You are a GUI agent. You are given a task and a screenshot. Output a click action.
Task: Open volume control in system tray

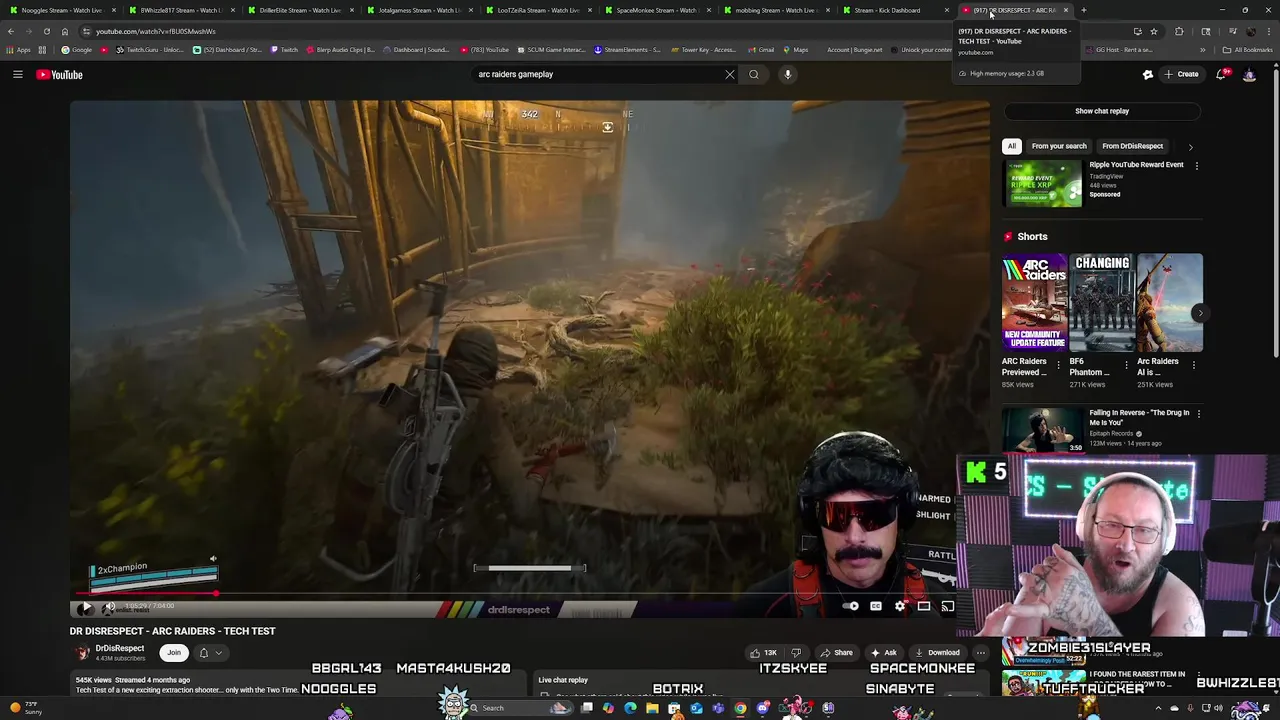coord(1218,708)
